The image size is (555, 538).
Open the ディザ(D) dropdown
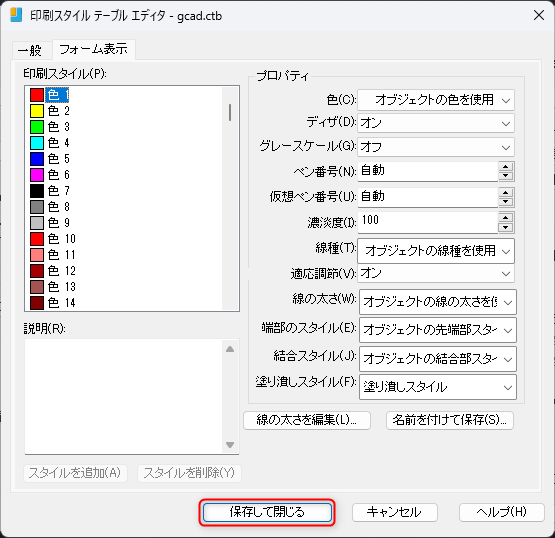pos(436,123)
